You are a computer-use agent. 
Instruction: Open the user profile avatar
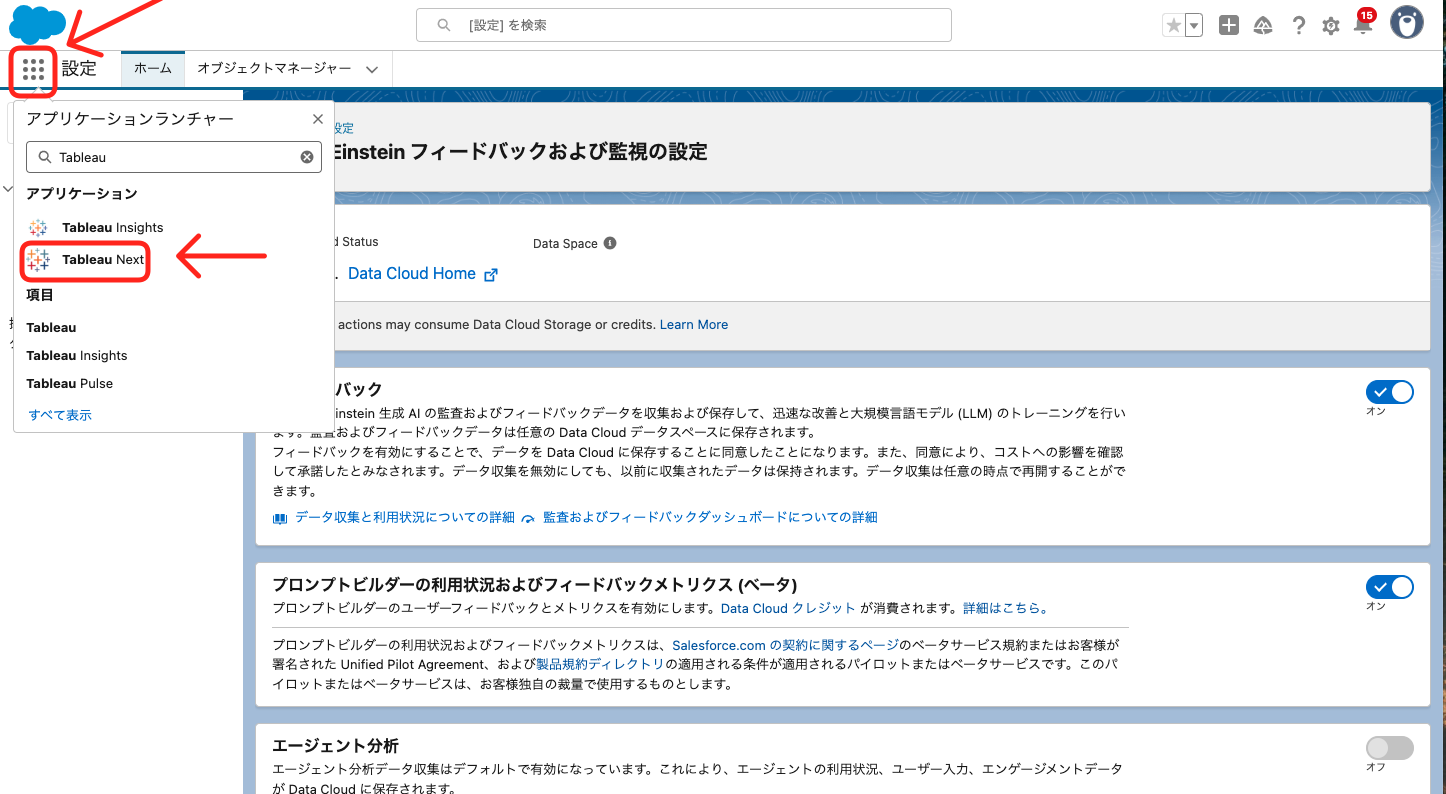pos(1407,24)
